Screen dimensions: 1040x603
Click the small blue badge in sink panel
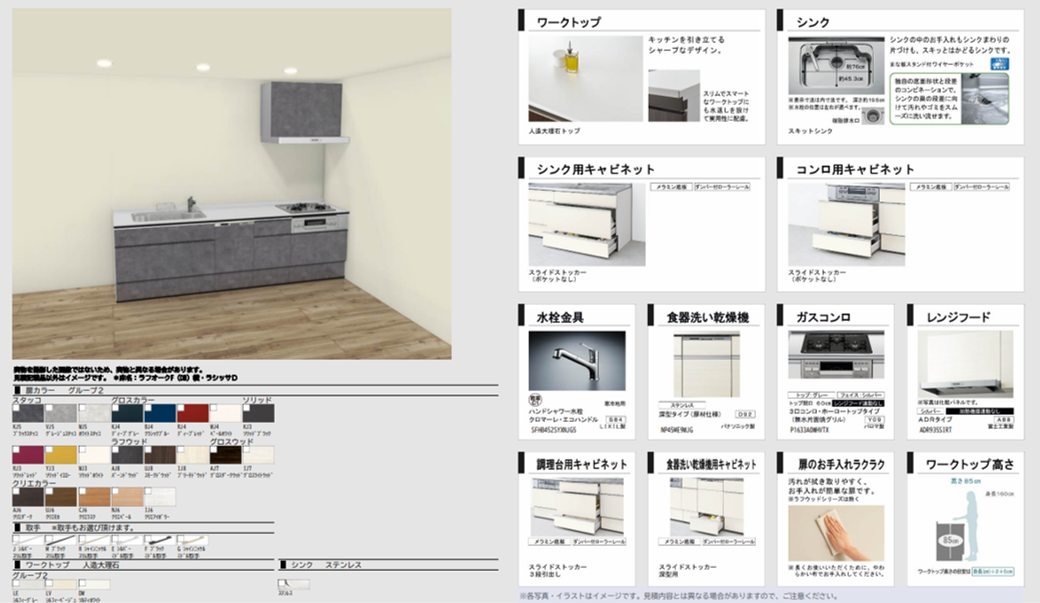[x=998, y=63]
